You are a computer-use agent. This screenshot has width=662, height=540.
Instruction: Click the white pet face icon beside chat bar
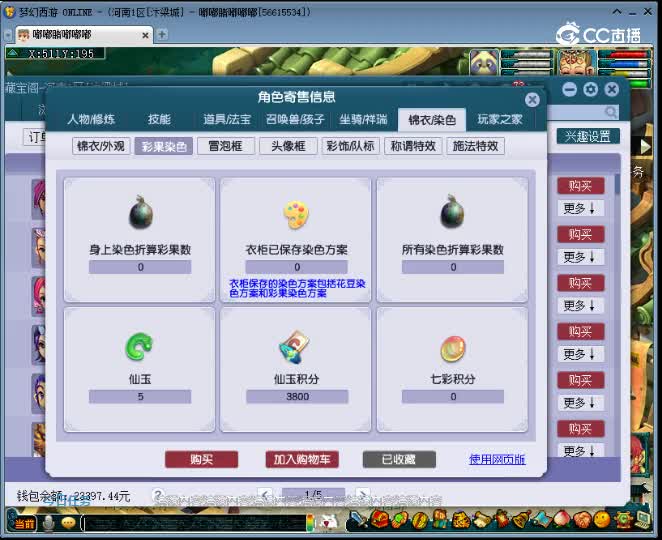pyautogui.click(x=327, y=523)
